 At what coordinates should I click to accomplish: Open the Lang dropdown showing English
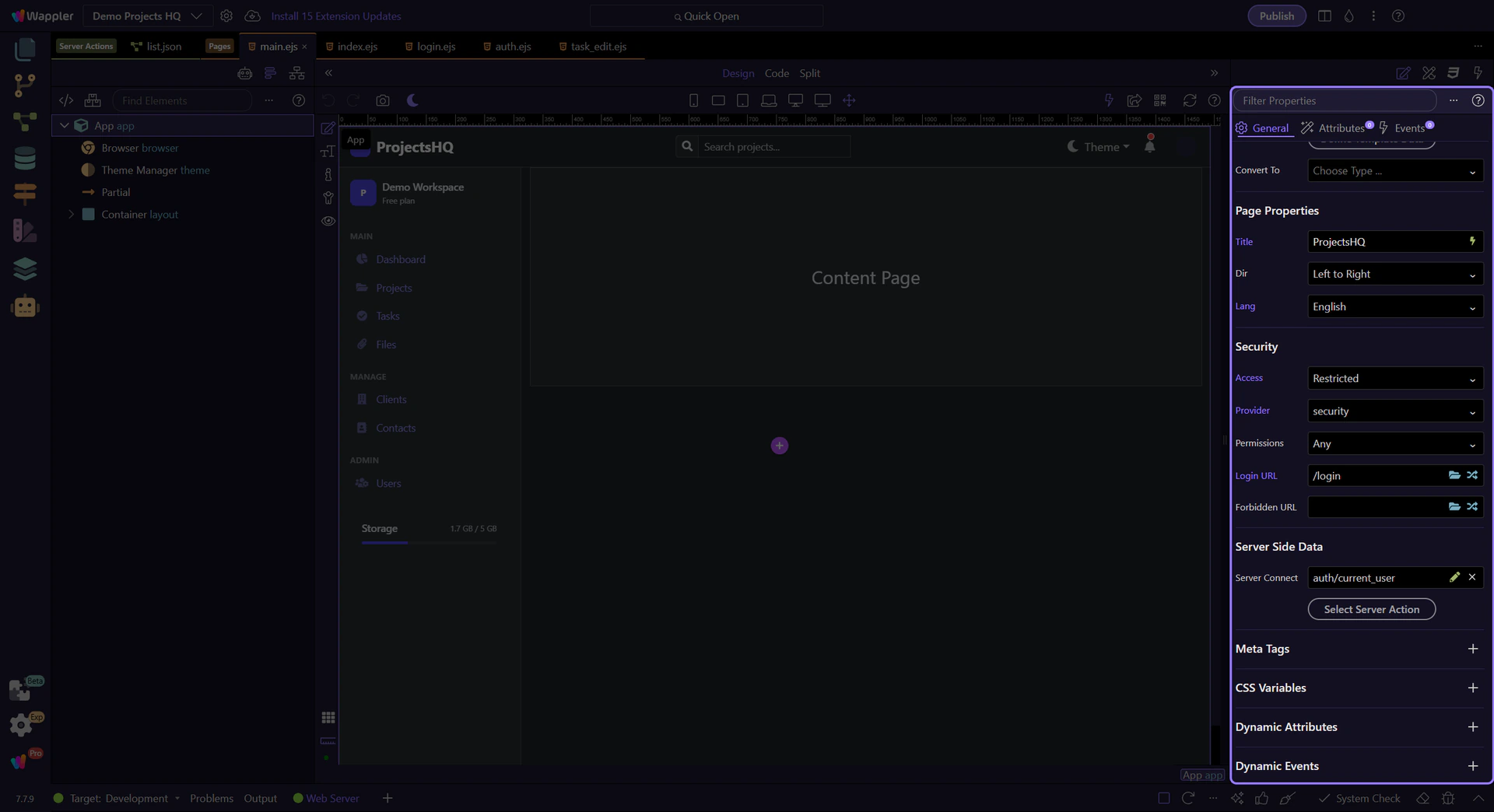[1394, 307]
